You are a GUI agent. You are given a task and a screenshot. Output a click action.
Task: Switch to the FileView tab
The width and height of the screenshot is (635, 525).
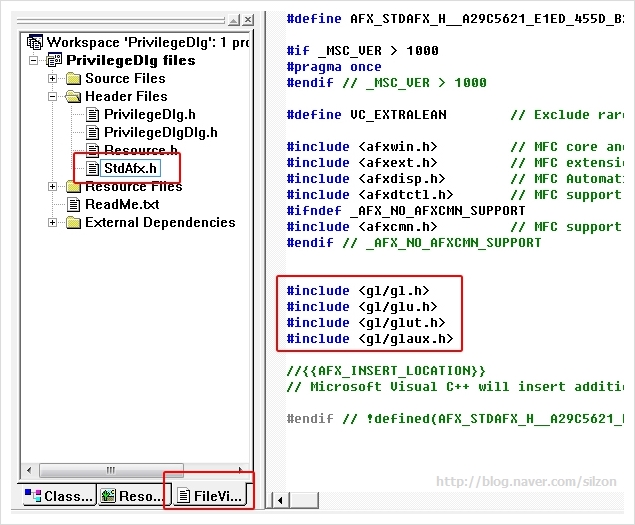point(211,495)
